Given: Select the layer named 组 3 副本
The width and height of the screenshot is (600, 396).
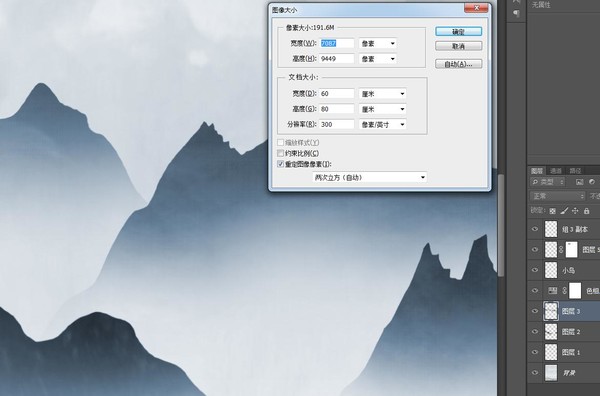Looking at the screenshot, I should point(574,230).
